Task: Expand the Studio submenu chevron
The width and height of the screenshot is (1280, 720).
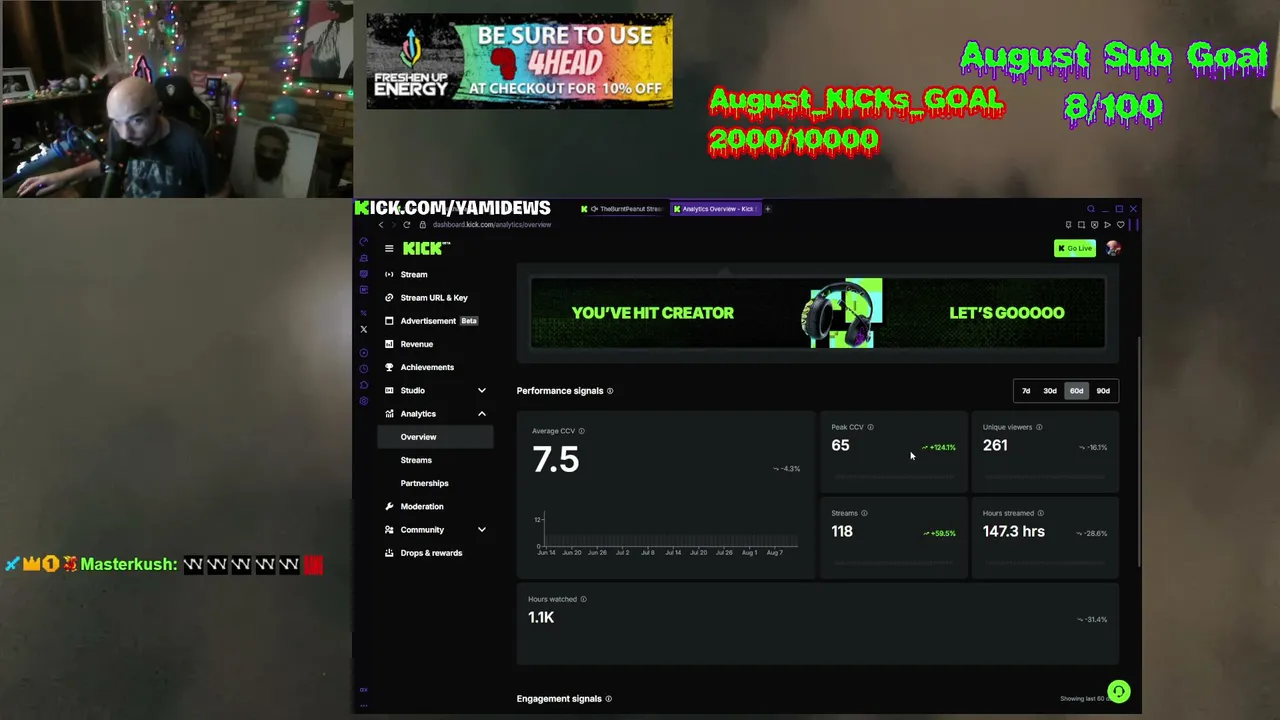Action: pos(481,390)
